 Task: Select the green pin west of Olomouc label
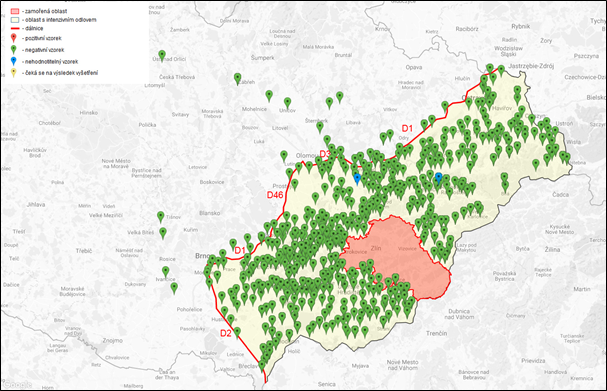tap(284, 156)
